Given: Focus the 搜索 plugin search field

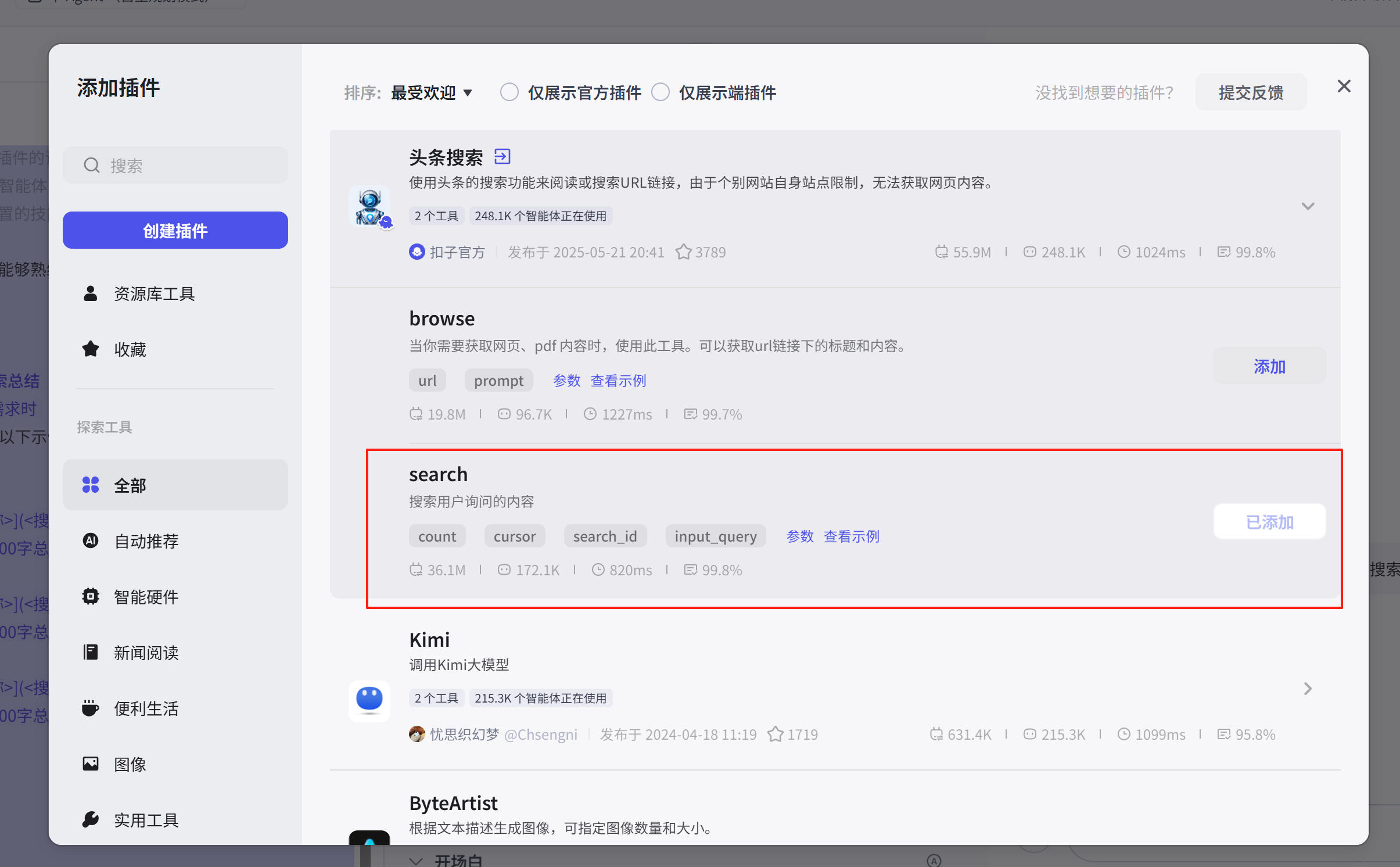Looking at the screenshot, I should click(175, 166).
